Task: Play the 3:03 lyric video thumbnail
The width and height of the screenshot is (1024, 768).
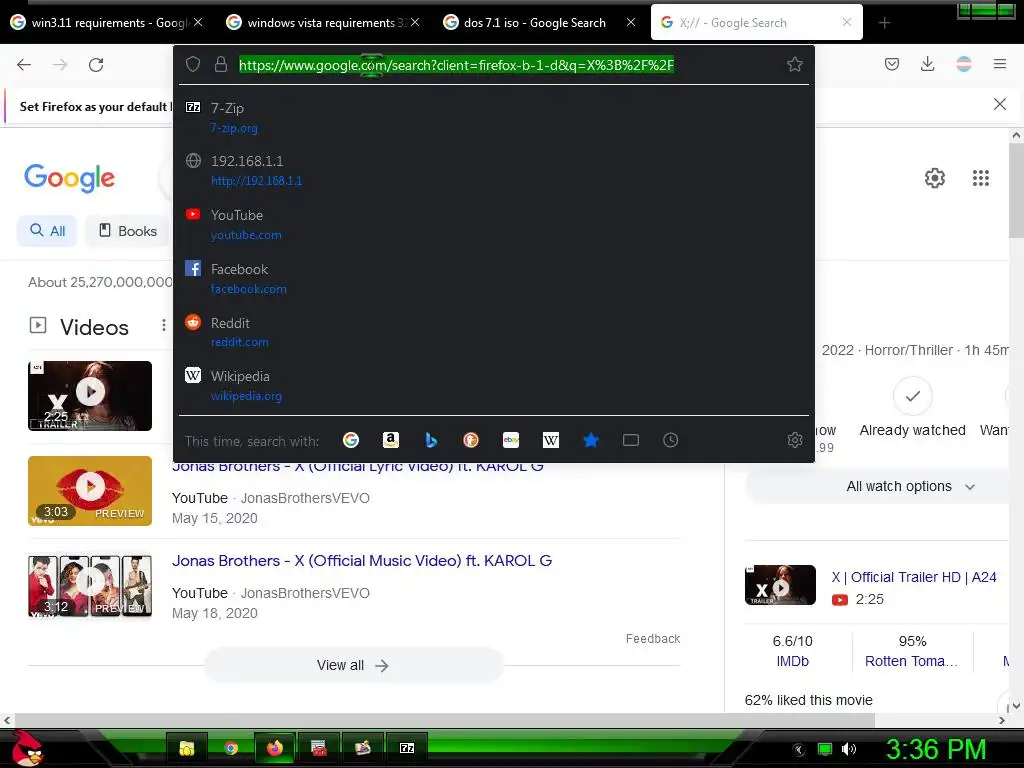Action: 90,491
